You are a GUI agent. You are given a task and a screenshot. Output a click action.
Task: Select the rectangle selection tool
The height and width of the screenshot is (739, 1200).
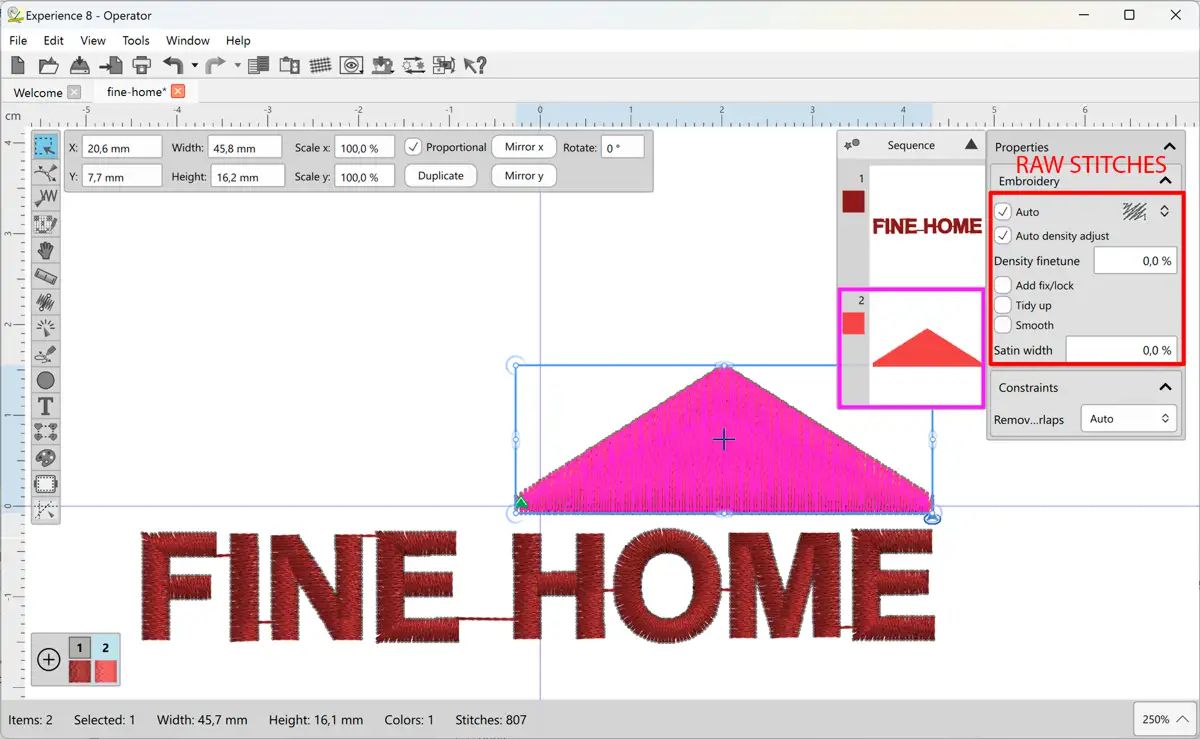pyautogui.click(x=45, y=146)
